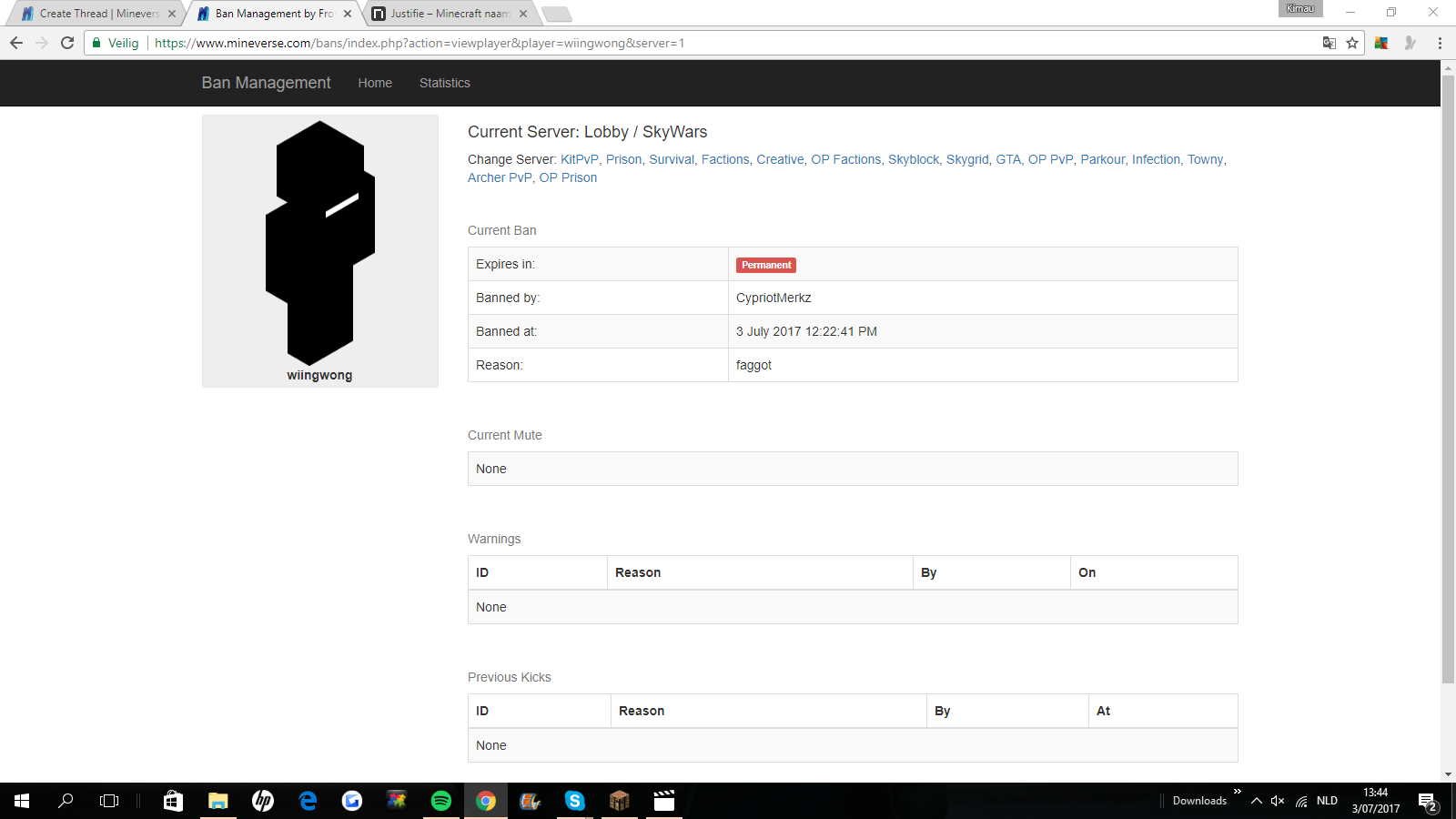Change server to Creative

point(781,159)
